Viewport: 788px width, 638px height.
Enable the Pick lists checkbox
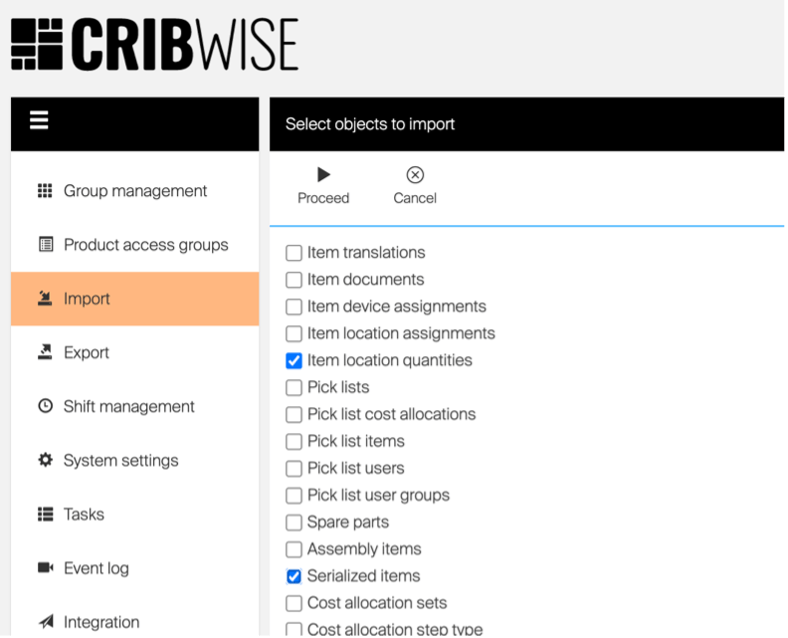click(x=294, y=388)
